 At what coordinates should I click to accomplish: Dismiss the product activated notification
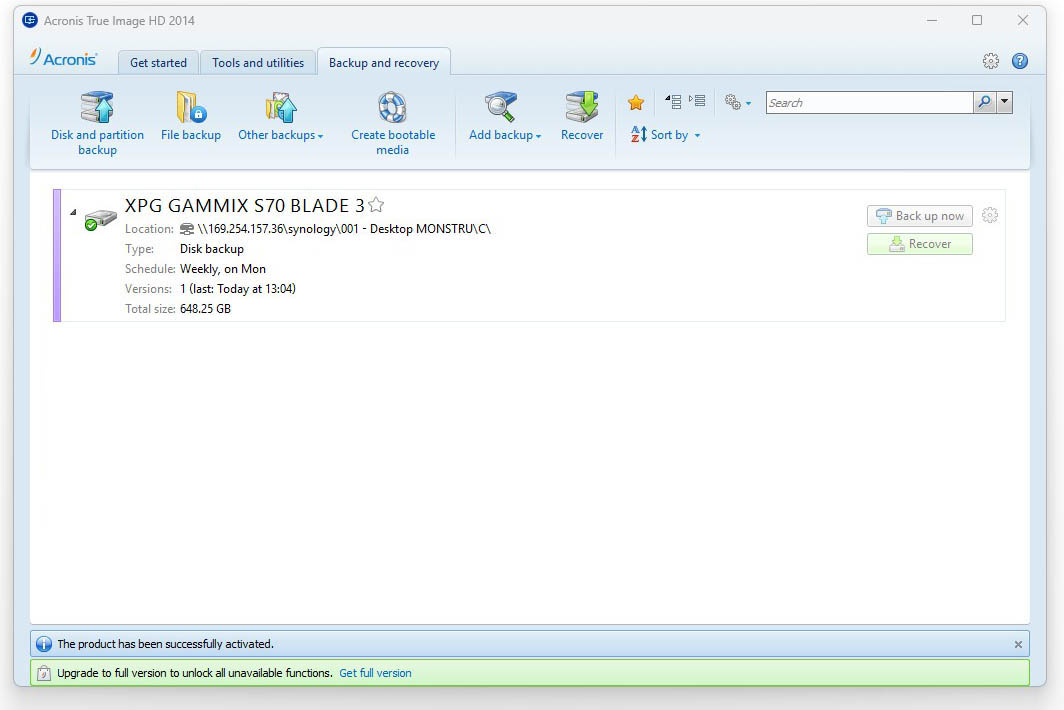pos(1018,644)
